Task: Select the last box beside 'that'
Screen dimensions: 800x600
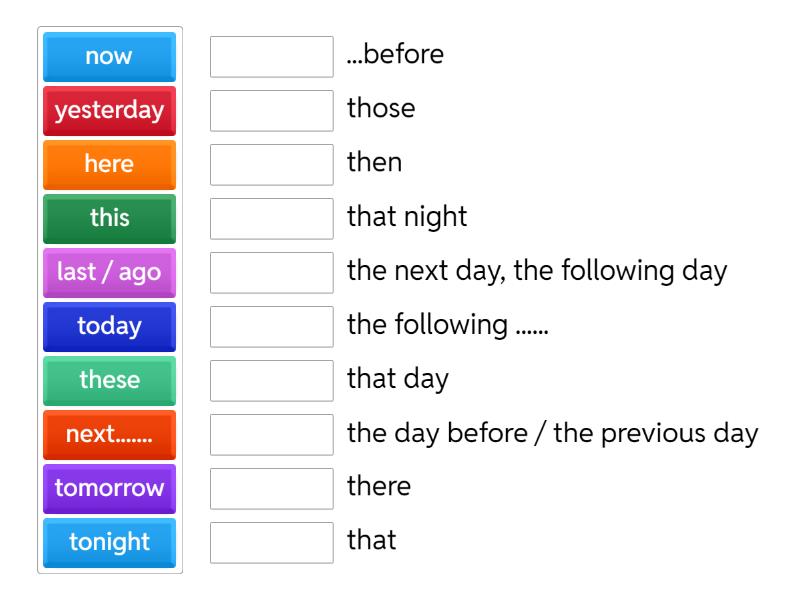Action: click(x=272, y=543)
